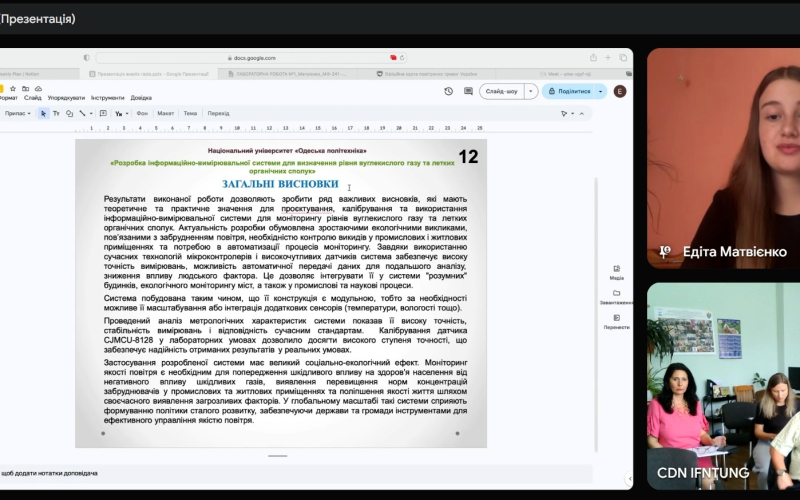800x500 pixels.
Task: Open the pointer mode dropdown arrow
Action: [572, 113]
